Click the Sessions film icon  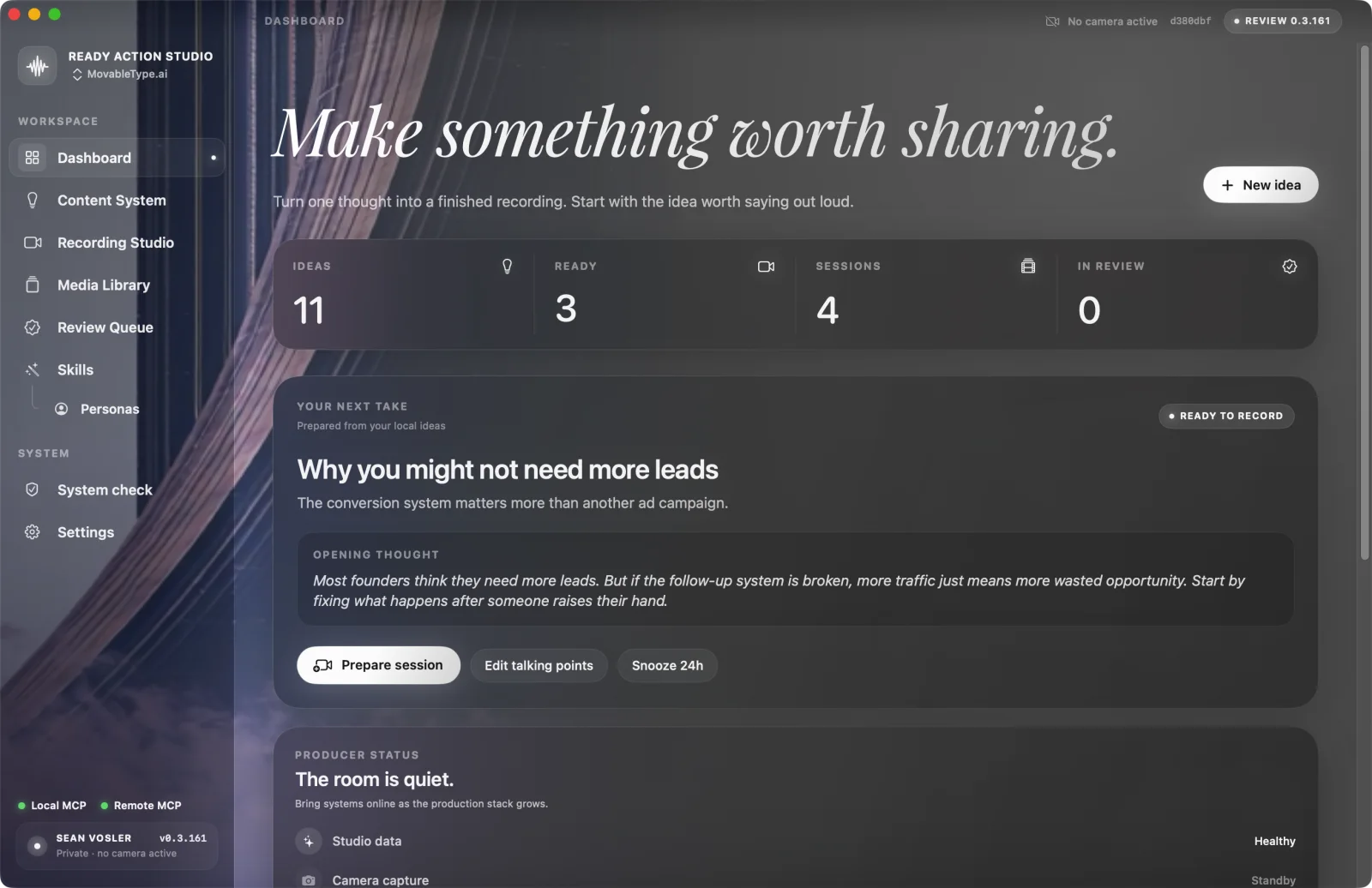(1028, 267)
